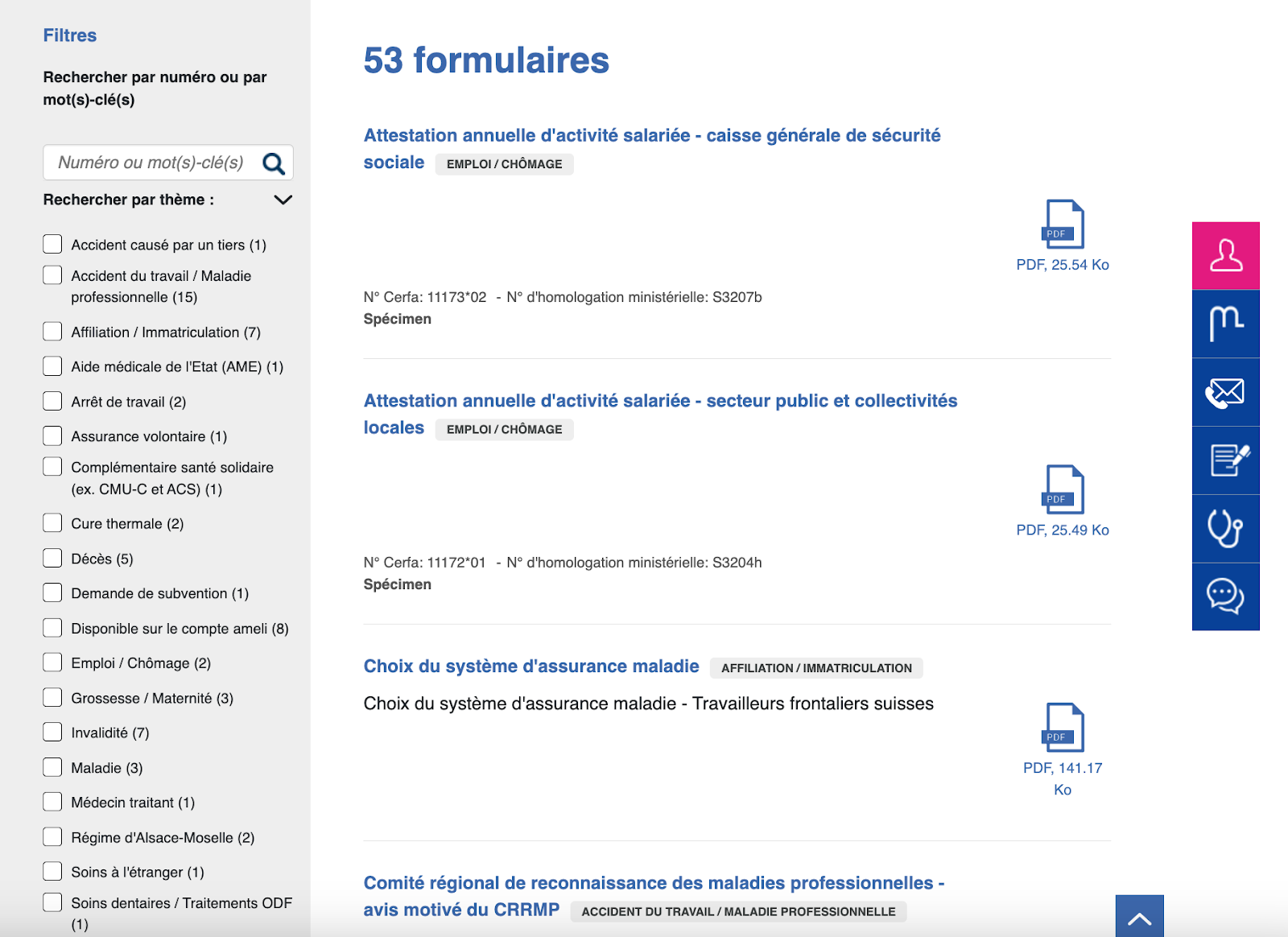Tick the Cure thermale checkbox
This screenshot has width=1288, height=937.
[52, 523]
